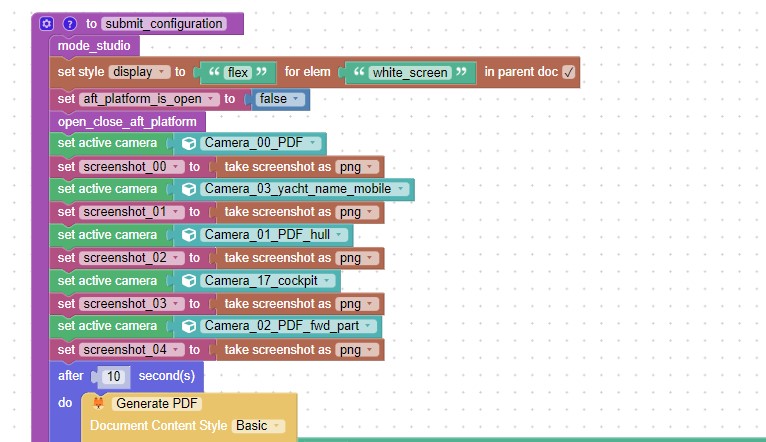
Task: Toggle the 'in parent doc' checkbox
Action: 569,72
